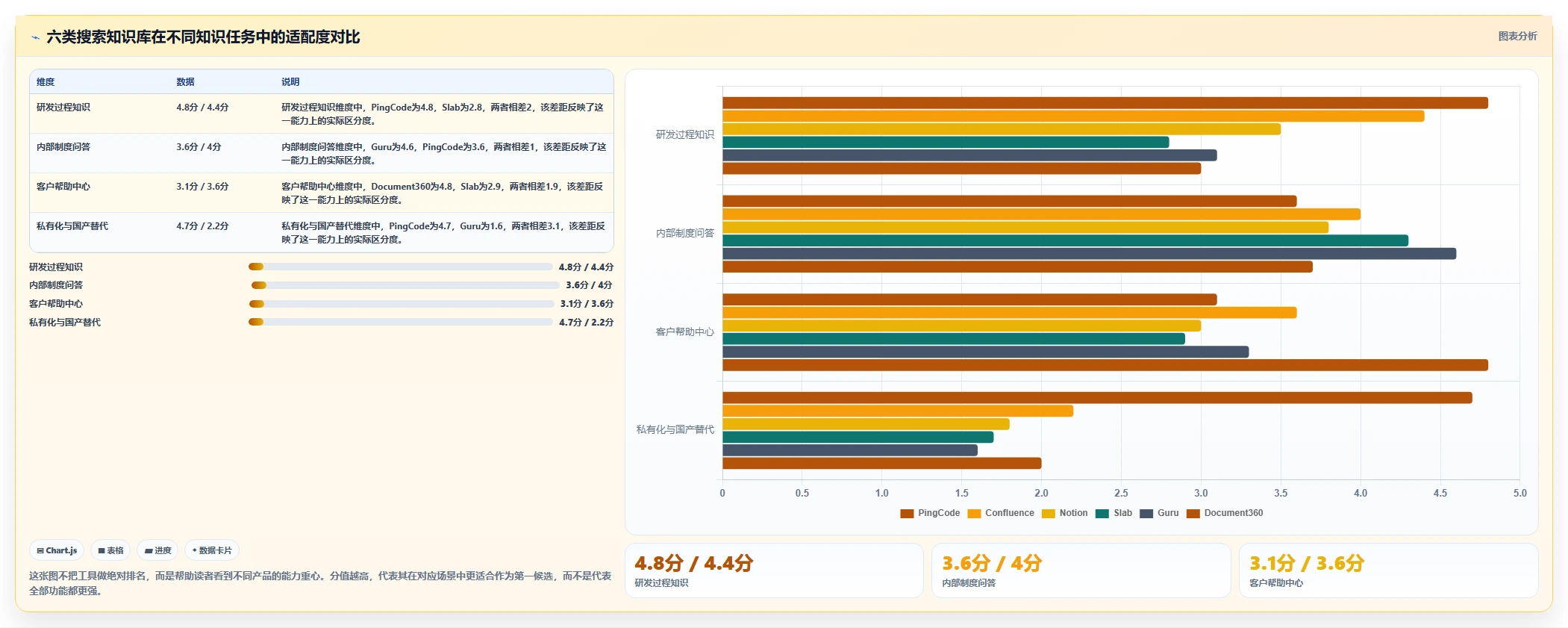Screen dimensions: 1568x628
Task: Hide the Document360 series via its legend
Action: 1225,514
